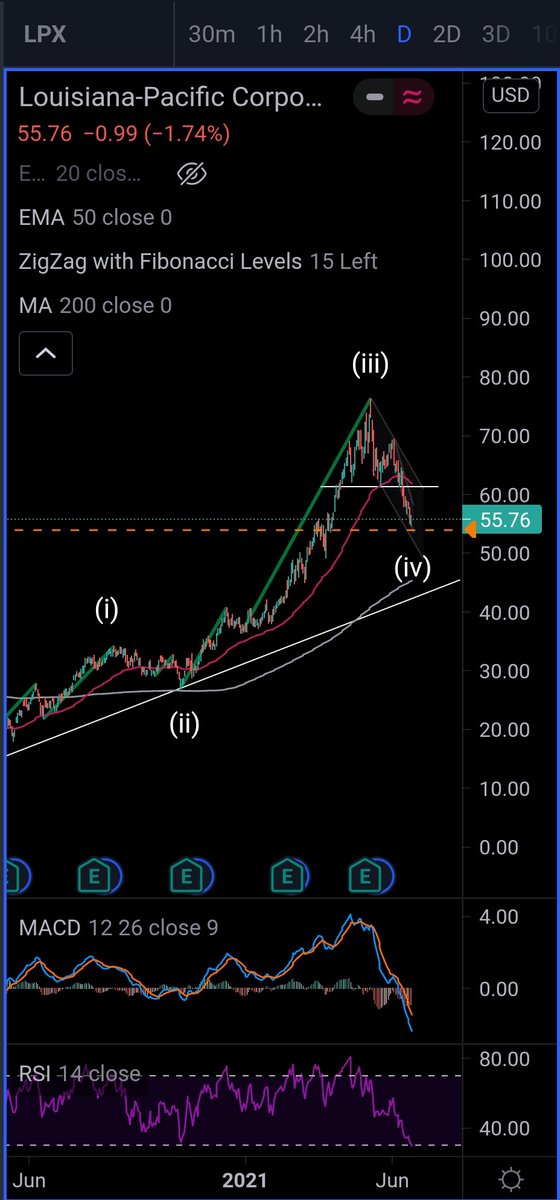Switch to the 2h timeframe
This screenshot has width=560, height=1200.
tap(316, 34)
